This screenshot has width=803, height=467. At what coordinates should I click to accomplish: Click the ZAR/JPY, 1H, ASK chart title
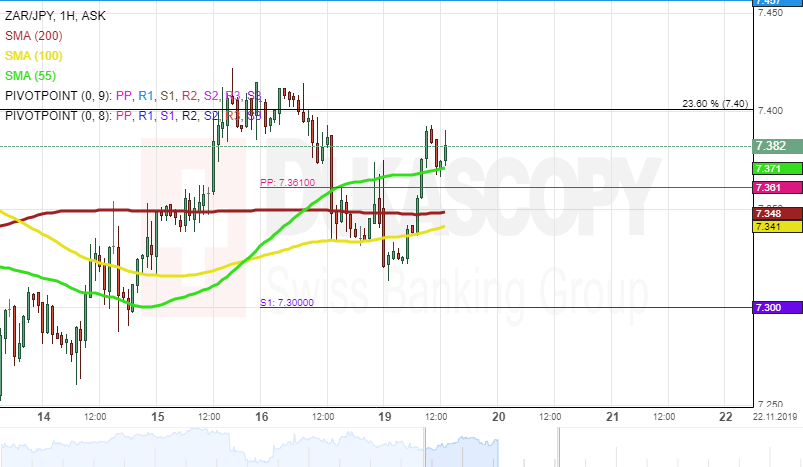(x=55, y=16)
